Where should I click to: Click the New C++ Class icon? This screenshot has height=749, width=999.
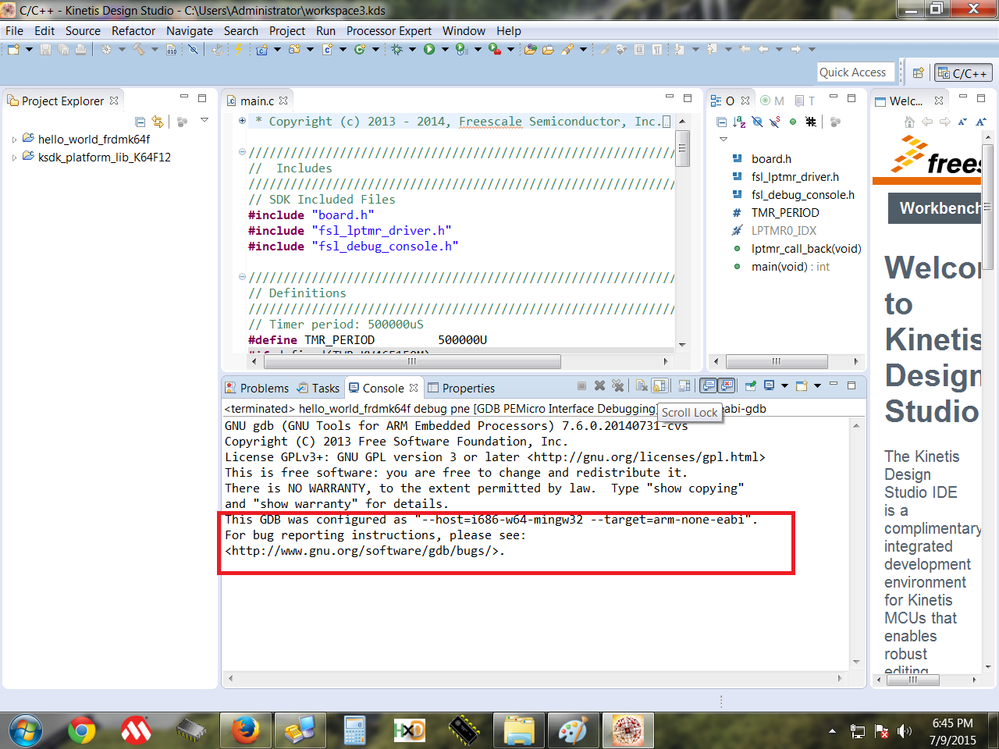[x=359, y=49]
